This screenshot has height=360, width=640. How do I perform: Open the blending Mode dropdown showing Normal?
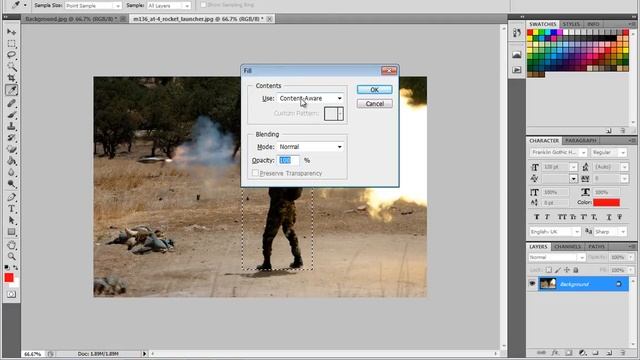(x=310, y=147)
